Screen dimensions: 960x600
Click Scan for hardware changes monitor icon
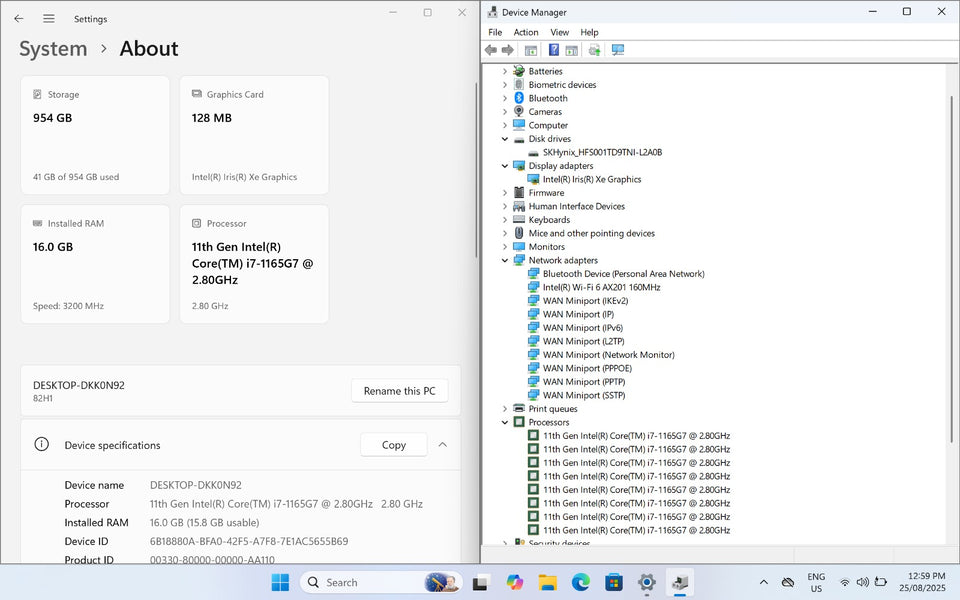(x=618, y=50)
